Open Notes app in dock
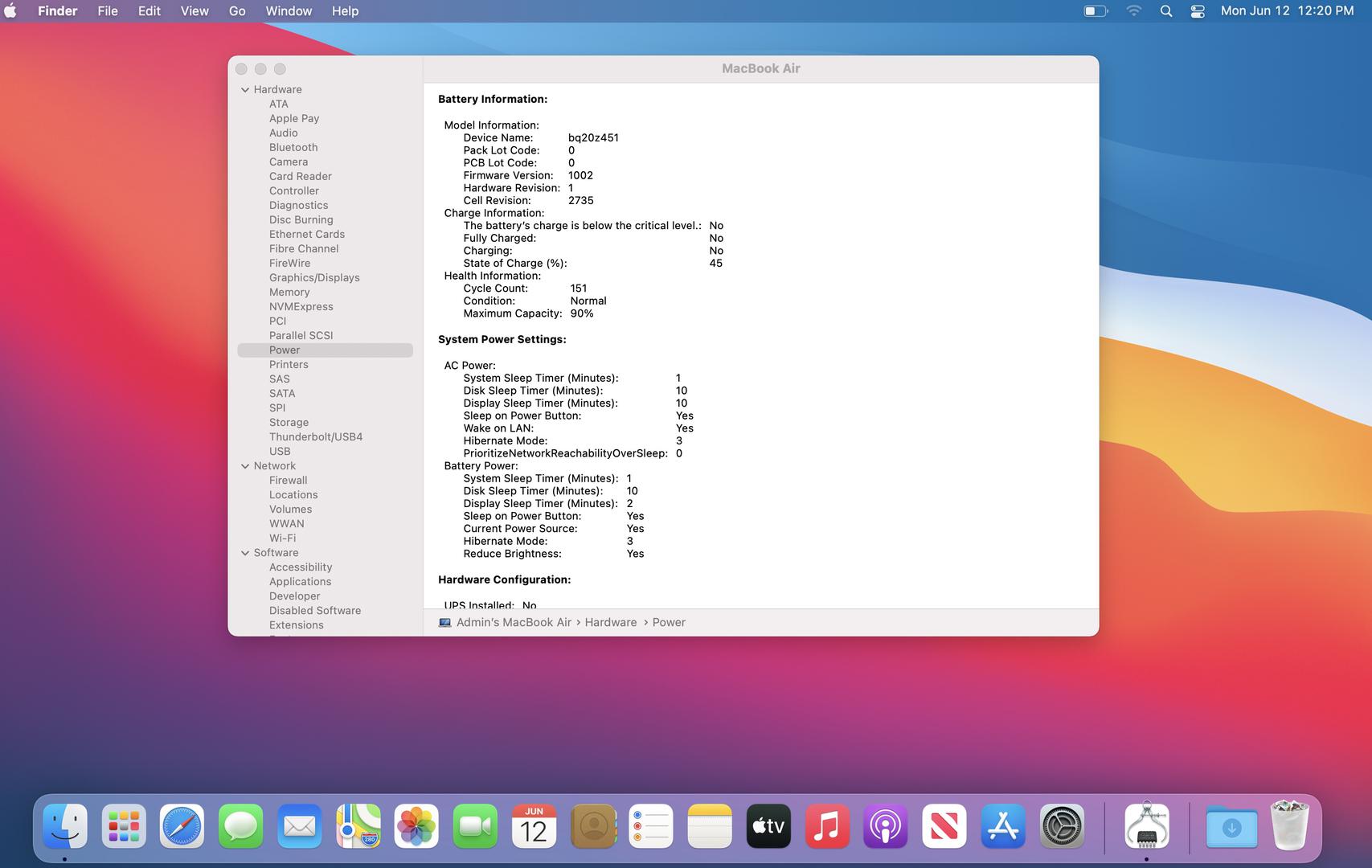1372x868 pixels. pos(710,826)
